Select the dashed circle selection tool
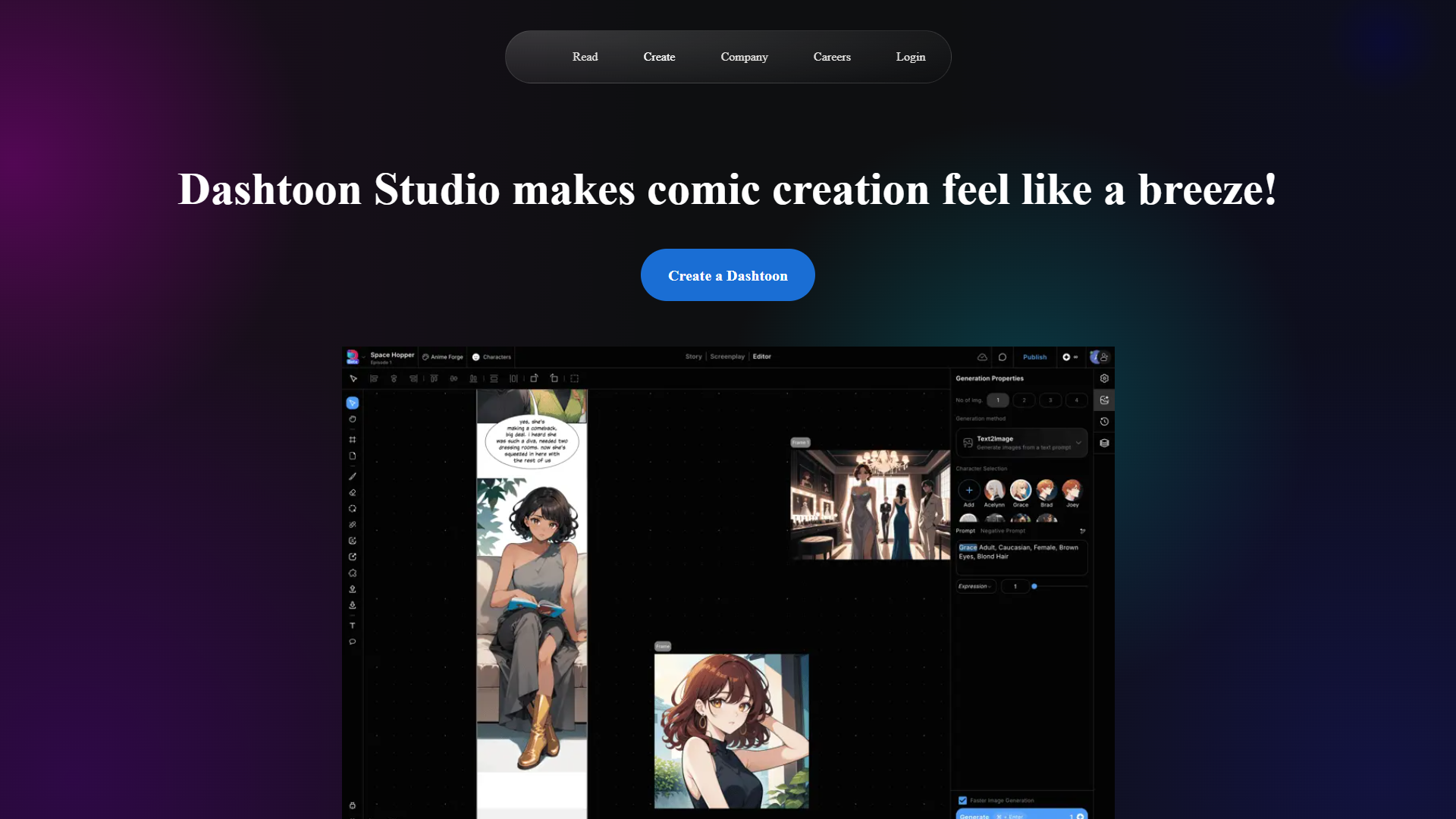1456x819 pixels. (353, 509)
